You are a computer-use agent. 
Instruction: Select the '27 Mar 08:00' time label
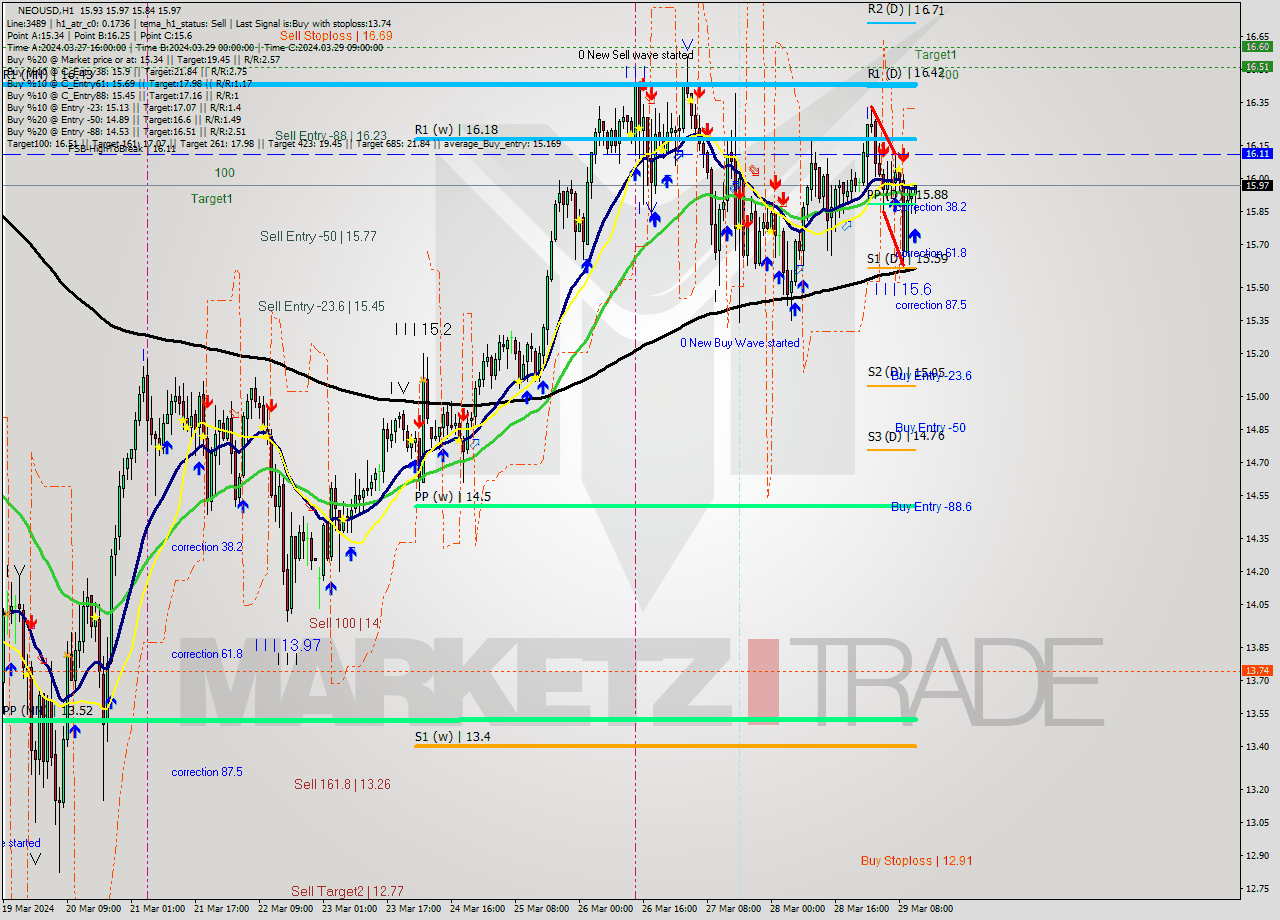(733, 909)
